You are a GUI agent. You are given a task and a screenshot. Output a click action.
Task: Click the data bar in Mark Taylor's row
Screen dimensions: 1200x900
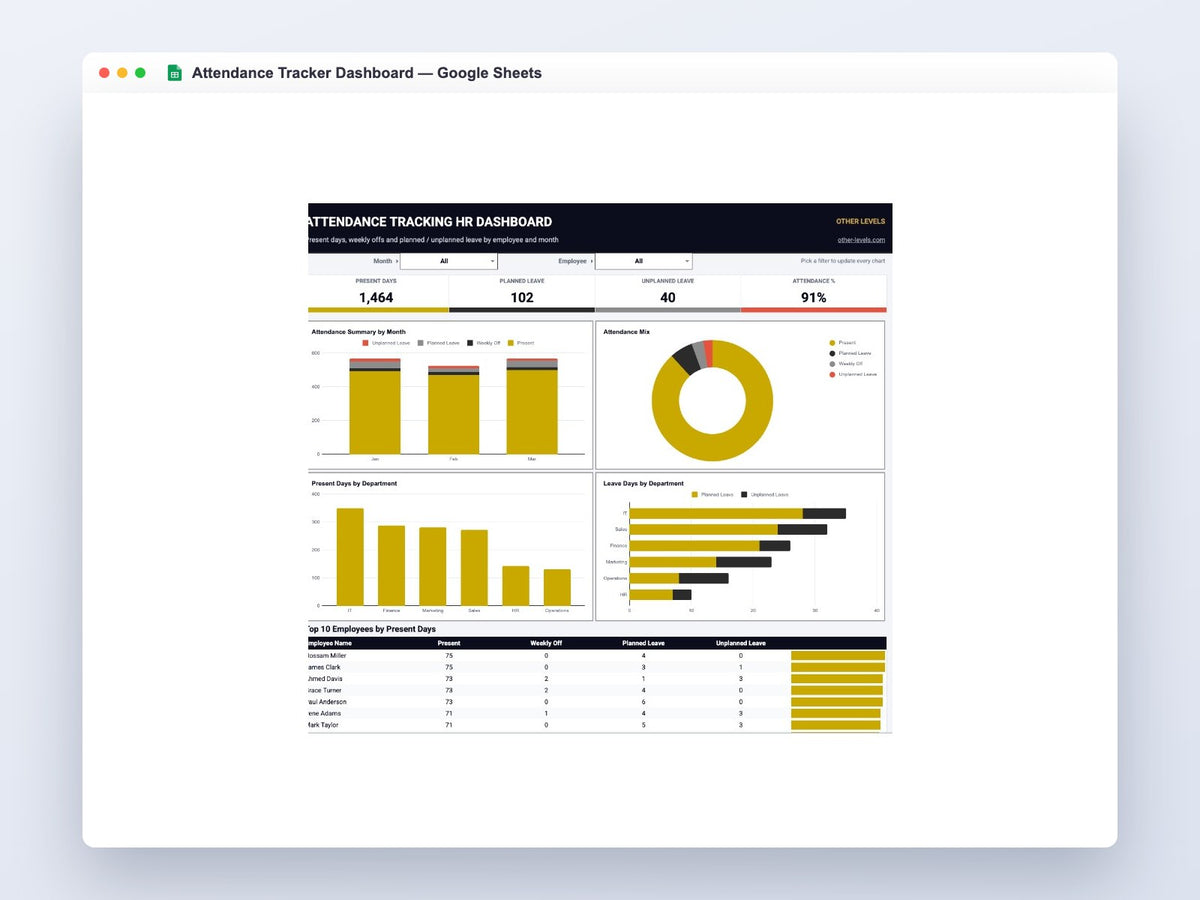[836, 725]
